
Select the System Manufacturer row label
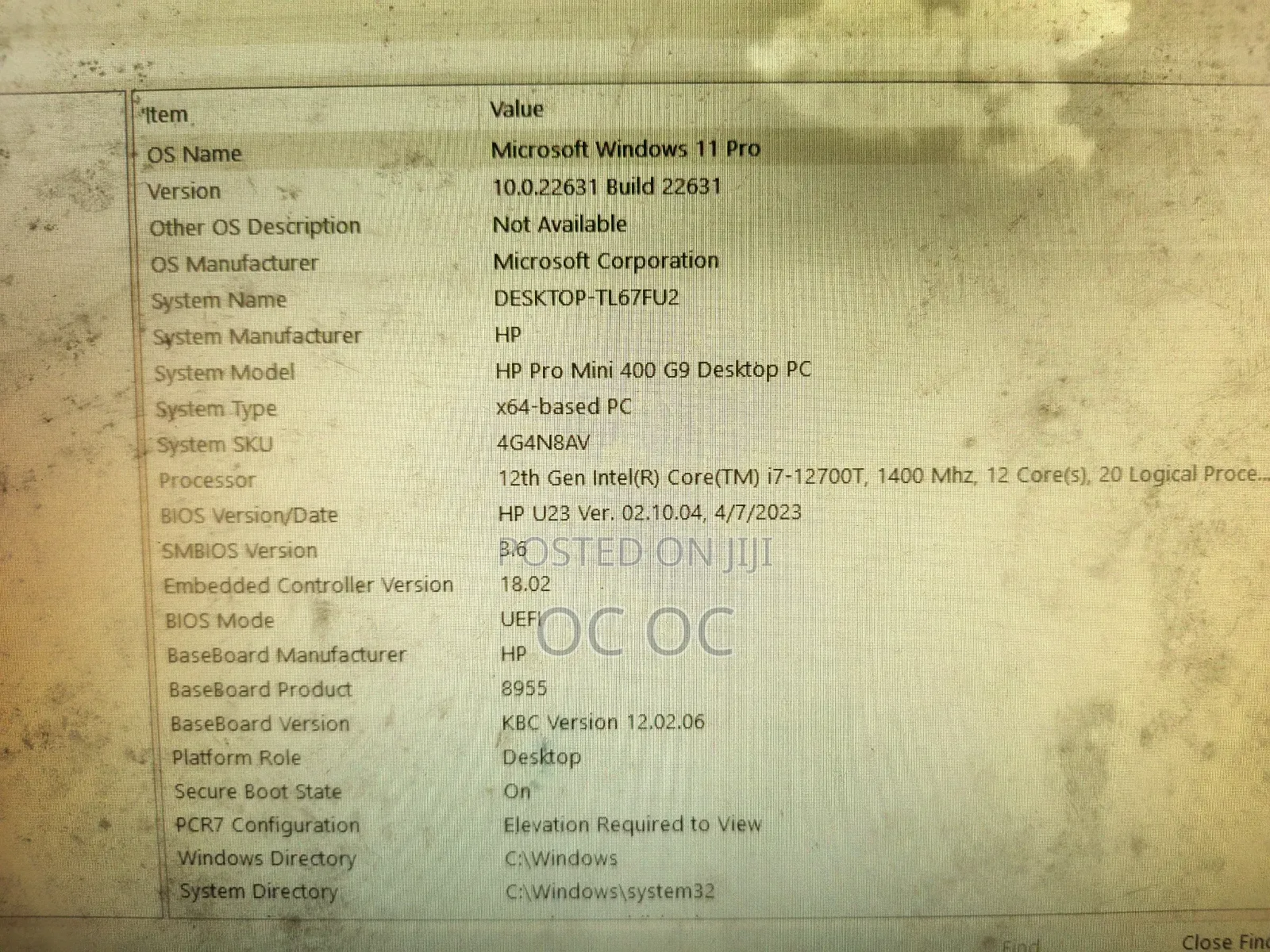click(257, 336)
